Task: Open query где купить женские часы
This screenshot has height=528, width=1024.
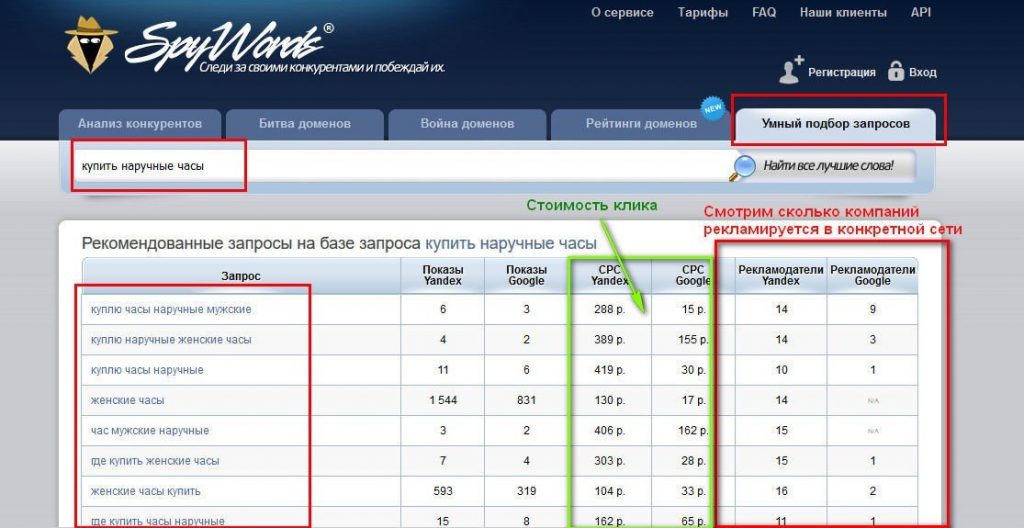Action: point(155,461)
